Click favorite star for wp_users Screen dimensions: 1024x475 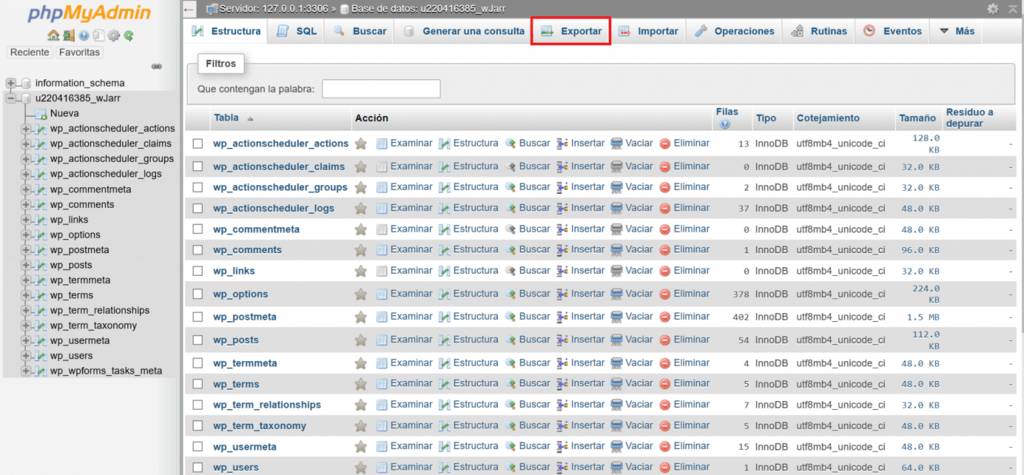360,467
